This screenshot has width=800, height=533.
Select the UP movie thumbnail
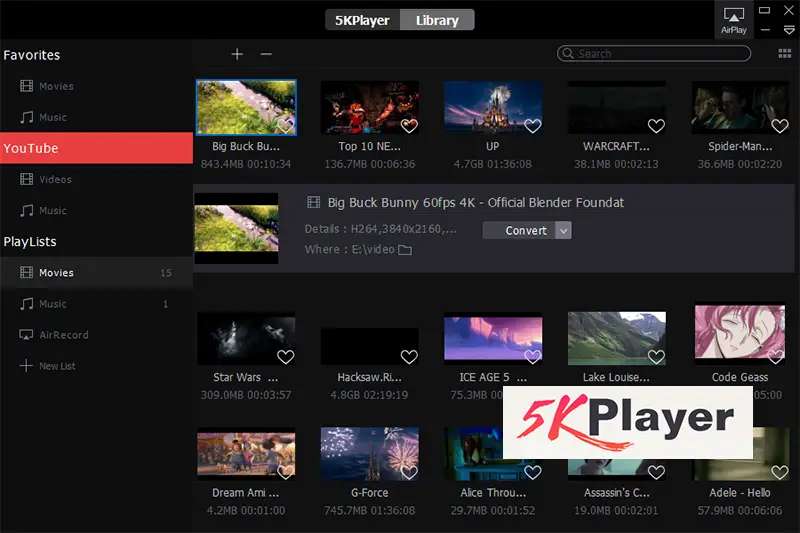click(493, 107)
